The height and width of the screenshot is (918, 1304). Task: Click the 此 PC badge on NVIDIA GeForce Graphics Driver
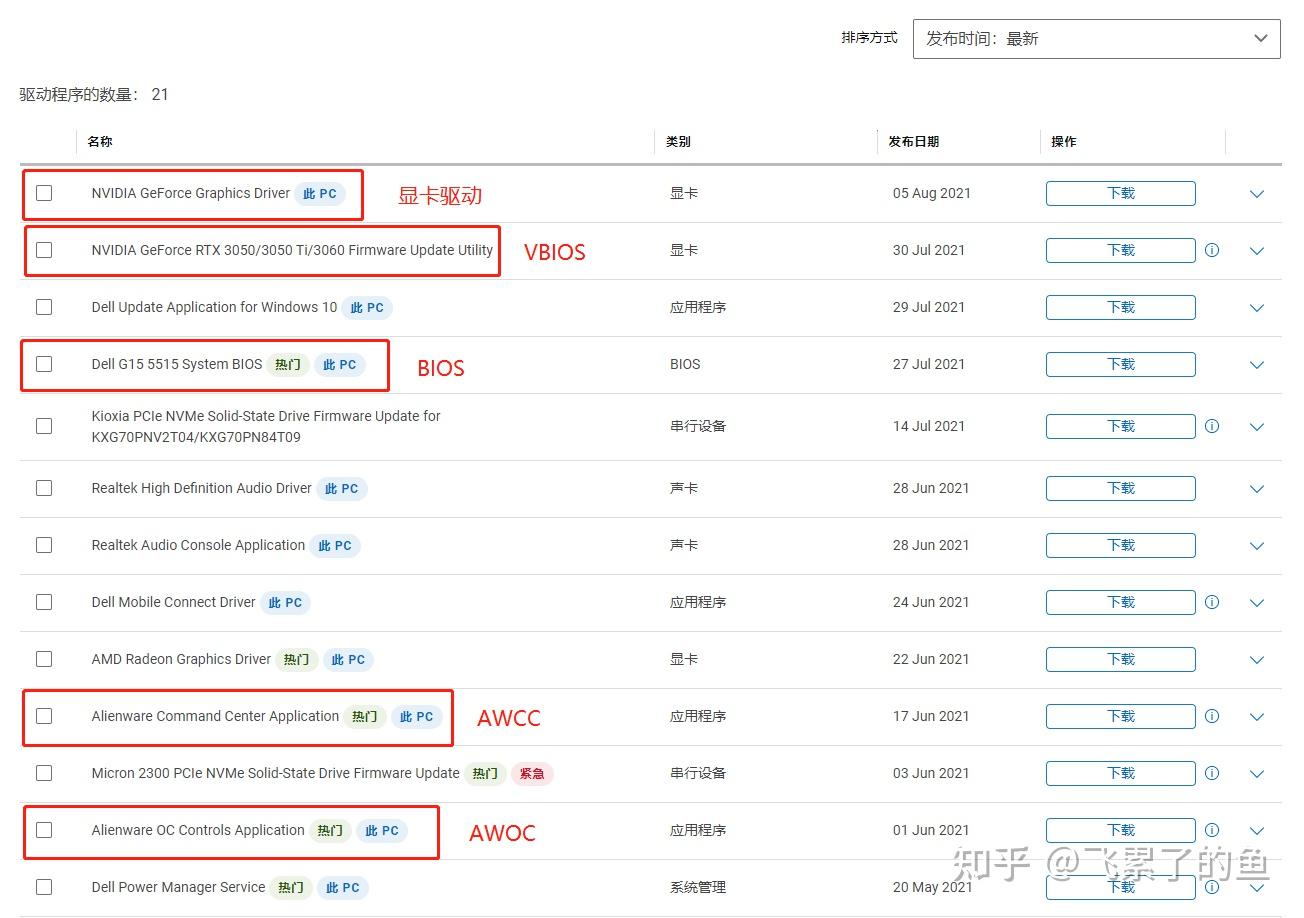point(319,193)
